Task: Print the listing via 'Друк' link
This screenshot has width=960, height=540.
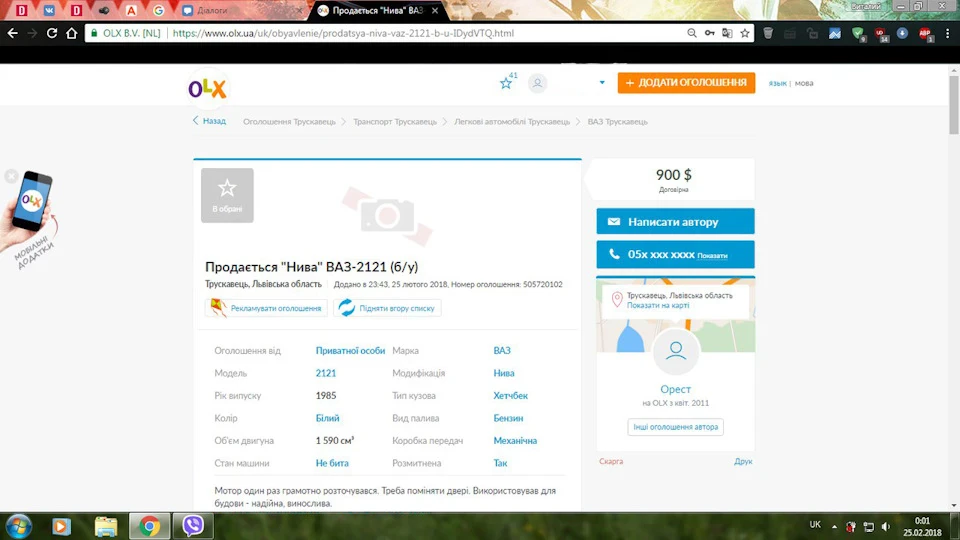Action: tap(743, 462)
